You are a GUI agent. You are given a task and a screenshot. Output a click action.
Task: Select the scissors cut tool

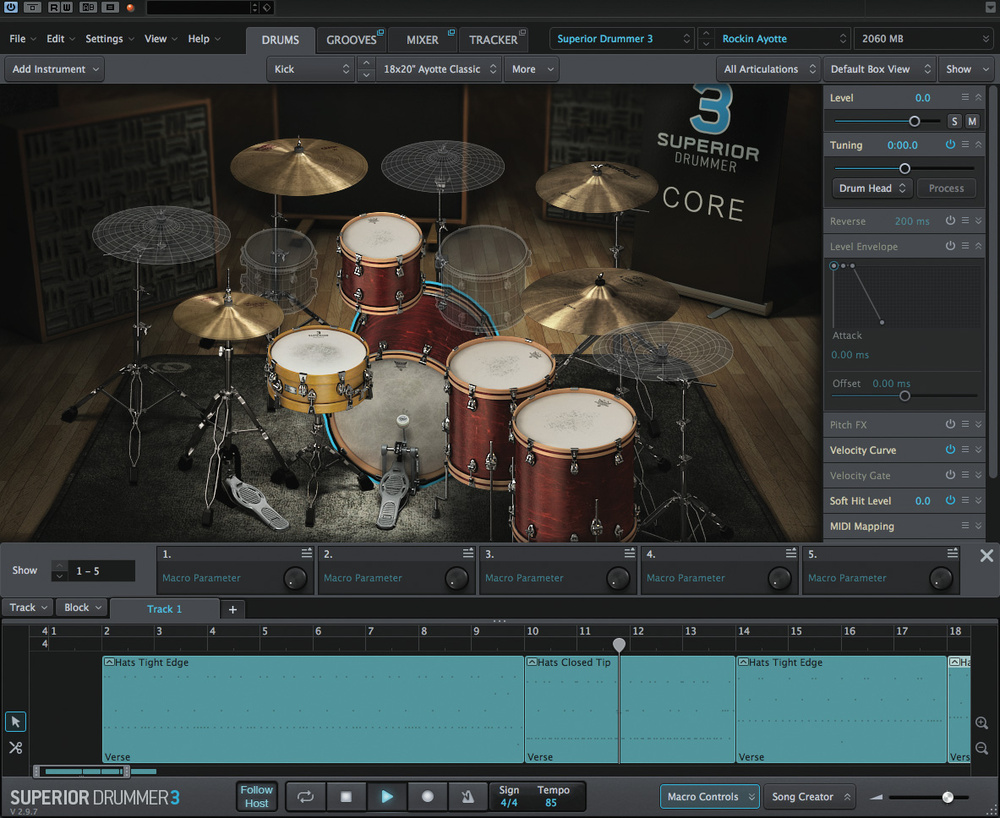coord(16,747)
